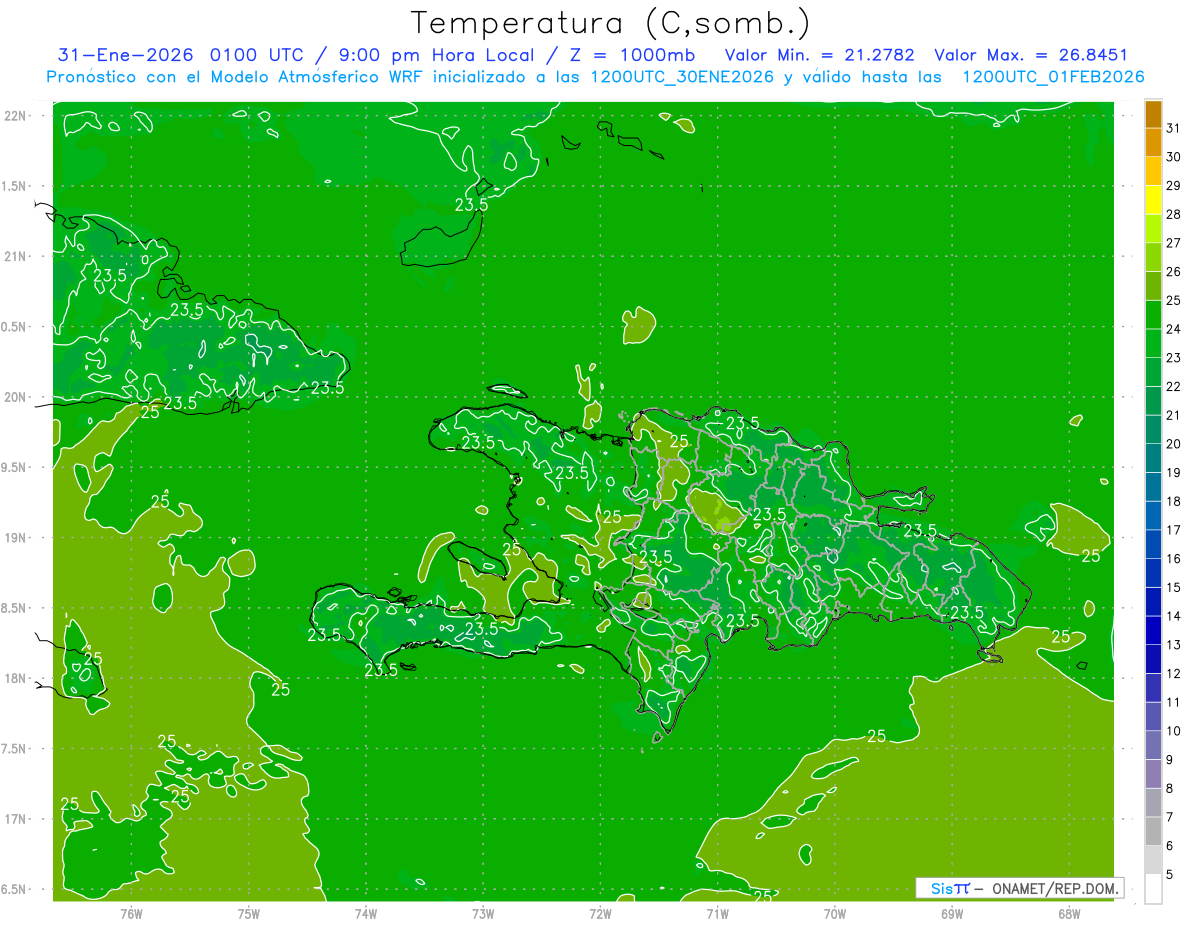The width and height of the screenshot is (1200, 927).
Task: Click the "28" value on the color scale
Action: point(1174,214)
